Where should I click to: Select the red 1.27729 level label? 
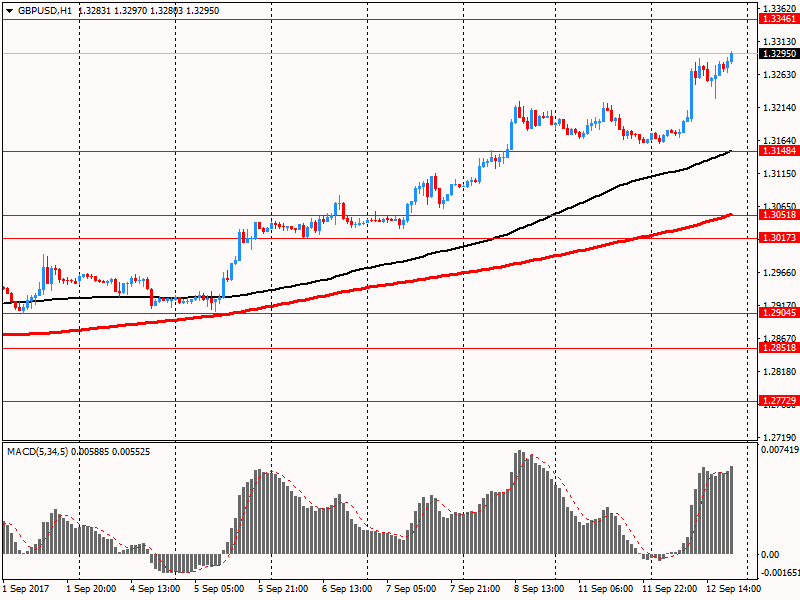point(779,401)
